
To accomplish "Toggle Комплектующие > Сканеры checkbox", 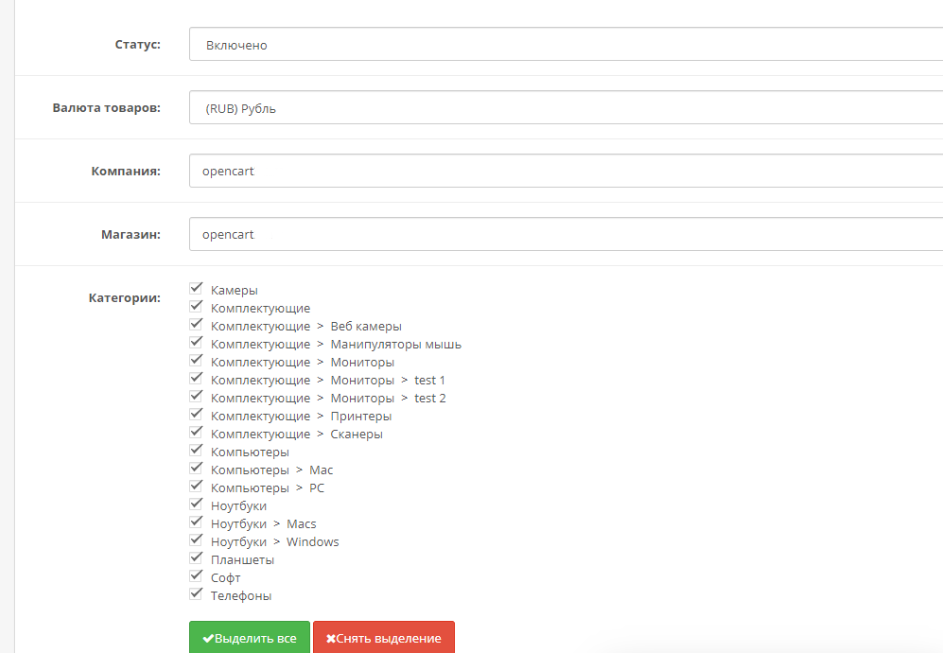I will click(196, 433).
